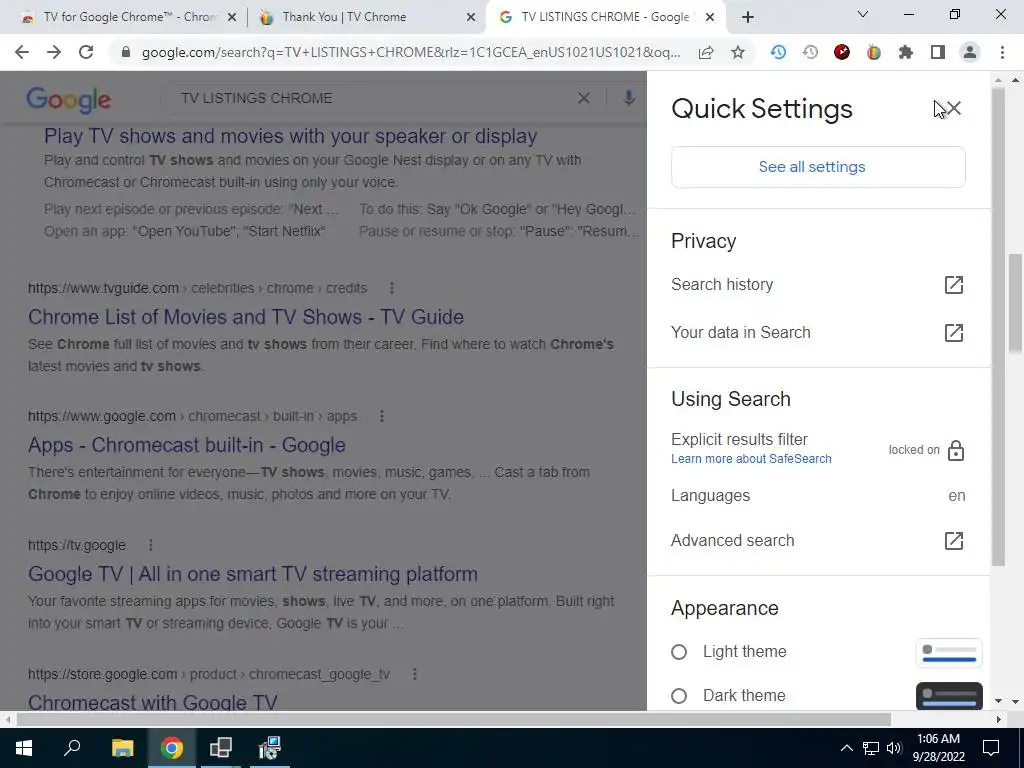Open See all settings button
Screen dimensions: 1024x768
point(818,167)
